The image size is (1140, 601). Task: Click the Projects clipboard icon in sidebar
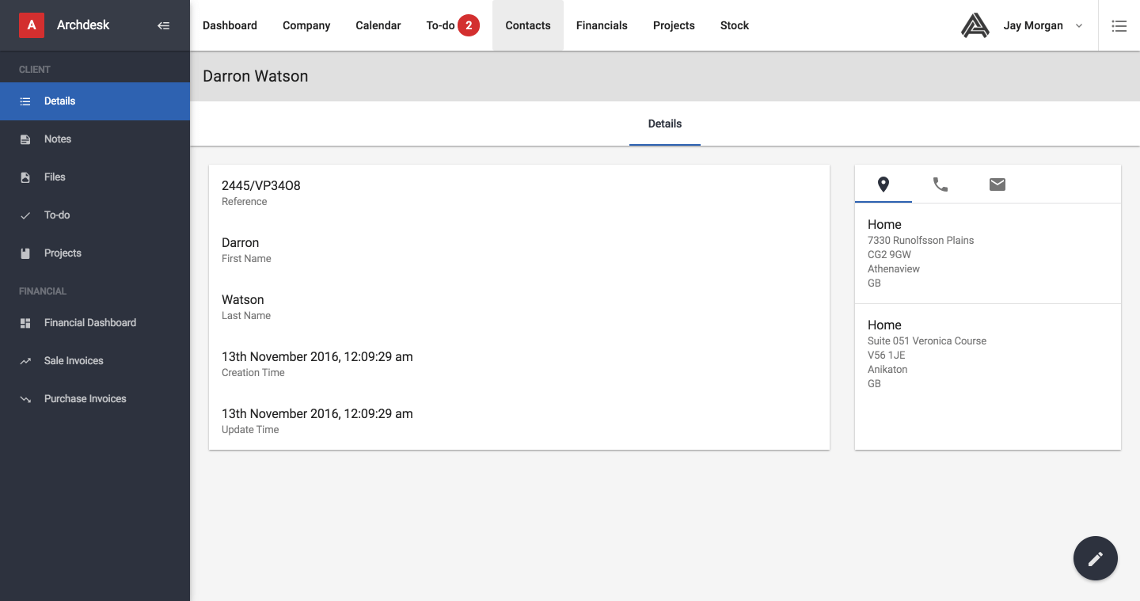[25, 253]
